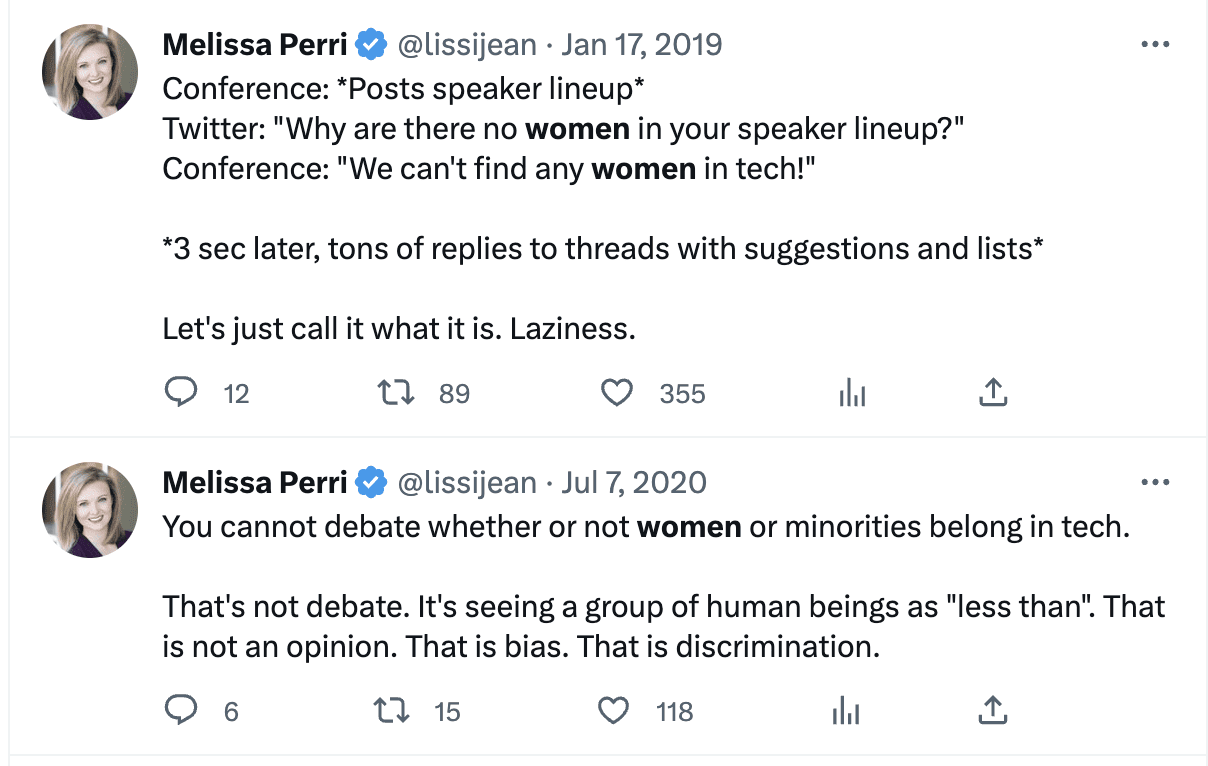Like the tweet with 355 likes
This screenshot has height=766, width=1208.
point(617,393)
